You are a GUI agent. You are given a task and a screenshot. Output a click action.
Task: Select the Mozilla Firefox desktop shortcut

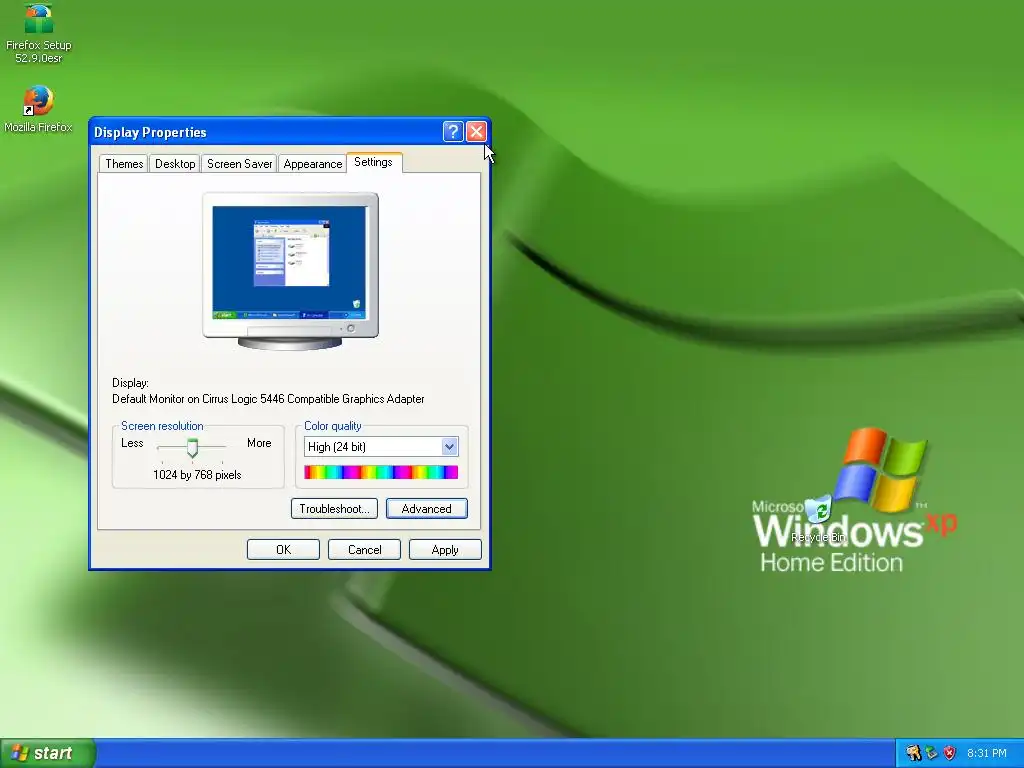38,108
